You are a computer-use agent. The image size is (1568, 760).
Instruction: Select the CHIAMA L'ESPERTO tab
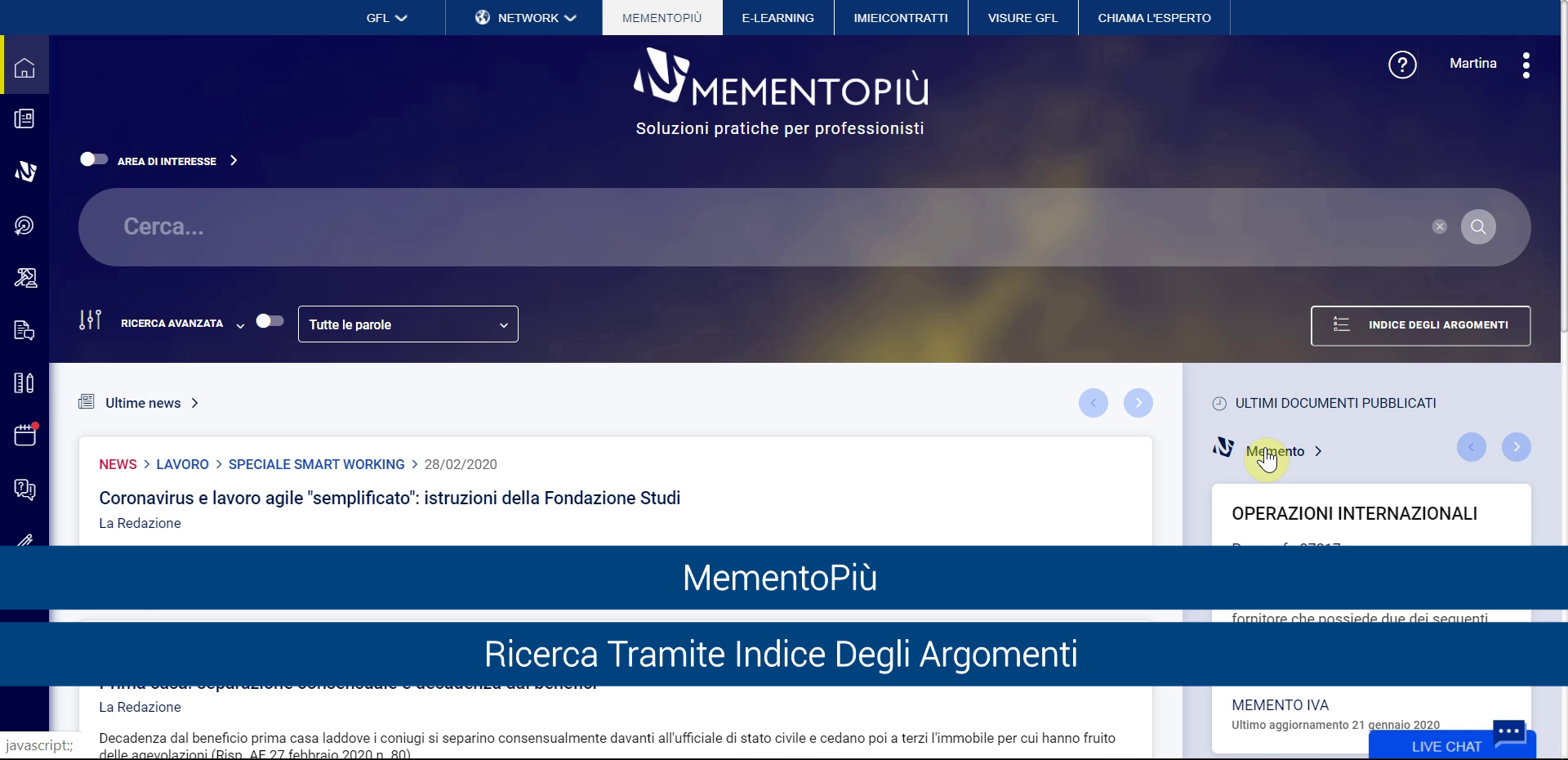point(1154,17)
